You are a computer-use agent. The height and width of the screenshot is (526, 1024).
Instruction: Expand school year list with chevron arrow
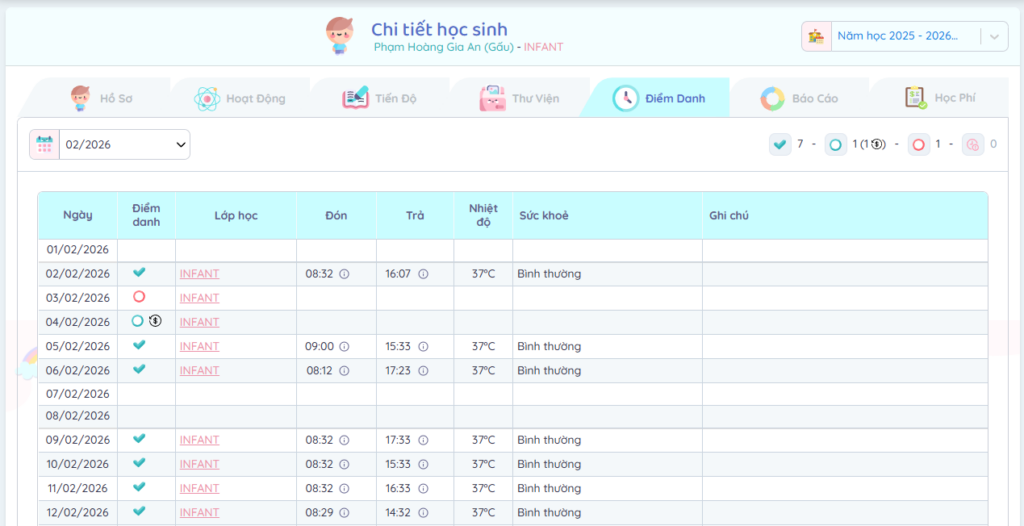993,37
